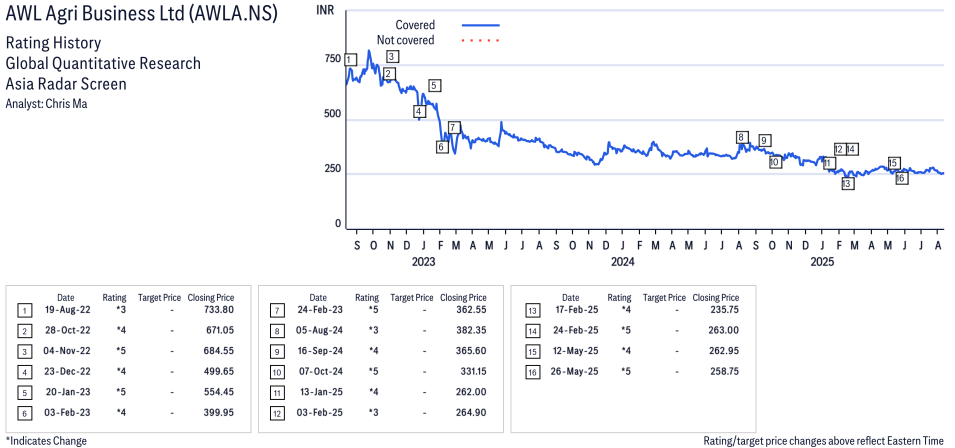Click chart marker 14 on chart

pyautogui.click(x=851, y=149)
